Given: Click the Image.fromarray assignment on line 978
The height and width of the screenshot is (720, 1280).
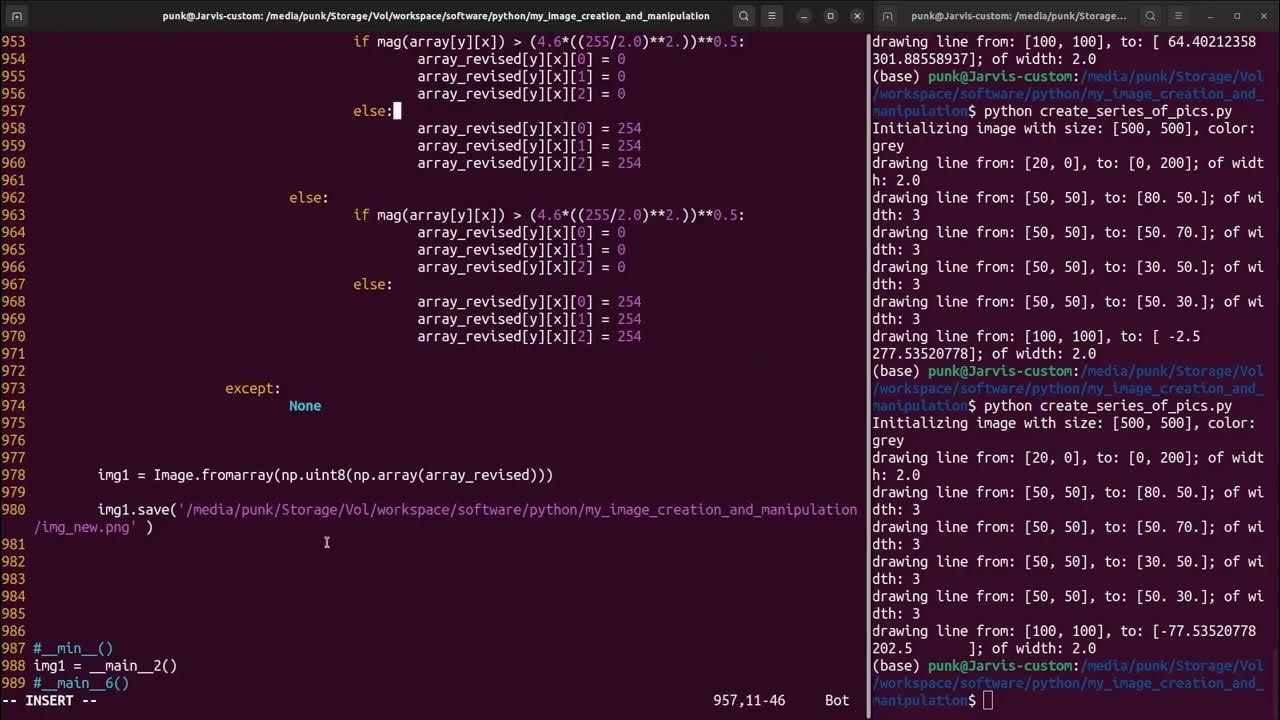Looking at the screenshot, I should coord(325,475).
